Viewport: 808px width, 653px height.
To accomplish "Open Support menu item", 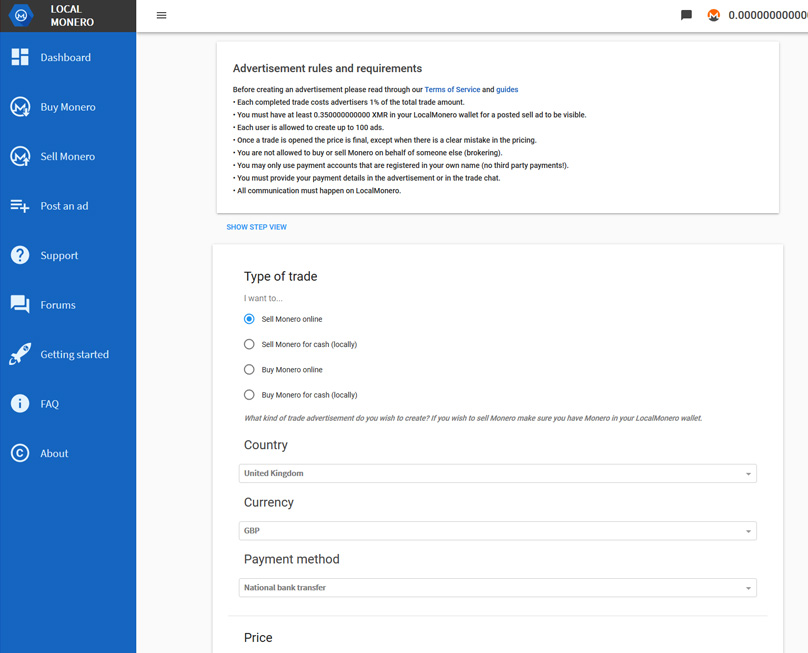I will pos(59,256).
